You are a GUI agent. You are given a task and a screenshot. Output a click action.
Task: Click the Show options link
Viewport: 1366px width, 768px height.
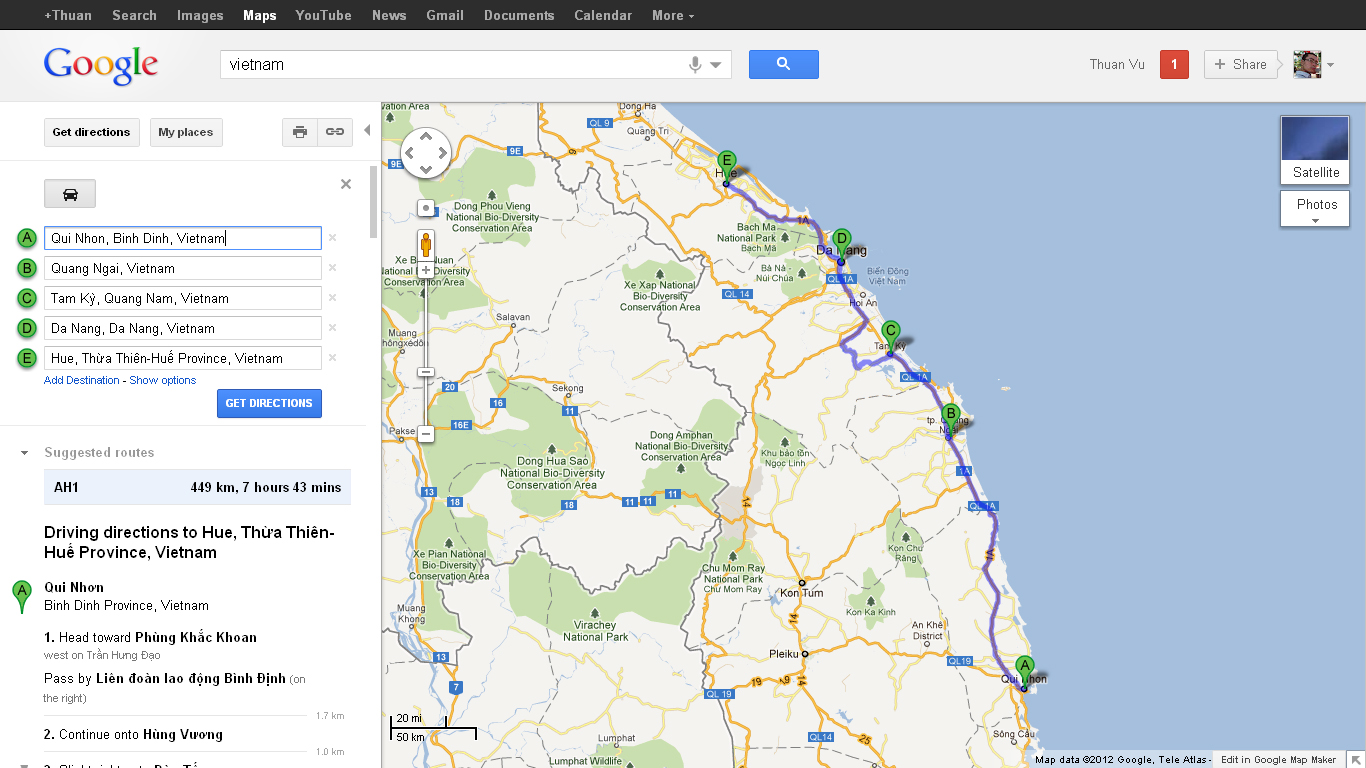click(163, 380)
